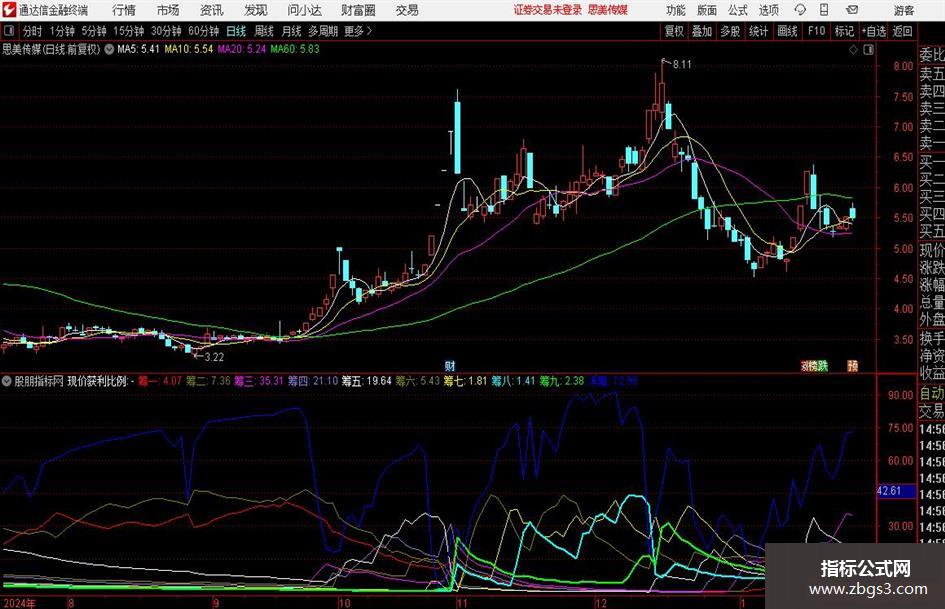This screenshot has height=609, width=945.
Task: Toggle the left panel layout icon
Action: pyautogui.click(x=8, y=31)
